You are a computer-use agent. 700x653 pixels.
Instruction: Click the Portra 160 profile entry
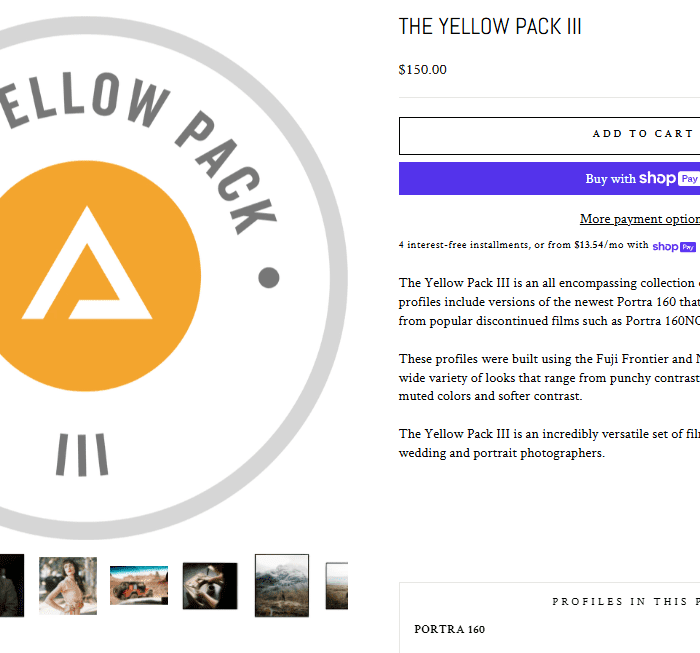[449, 630]
